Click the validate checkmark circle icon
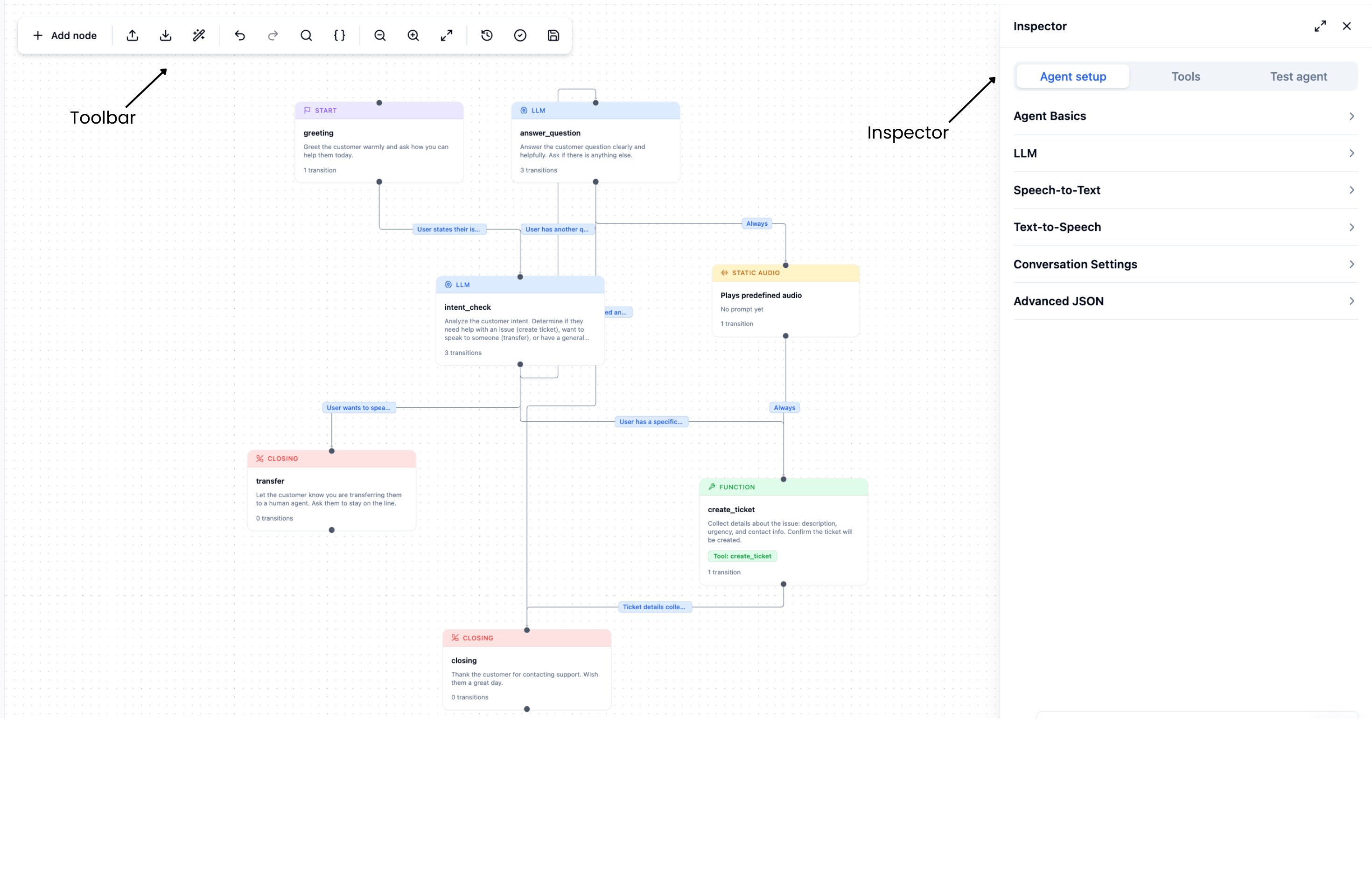The width and height of the screenshot is (1372, 892). pyautogui.click(x=520, y=36)
